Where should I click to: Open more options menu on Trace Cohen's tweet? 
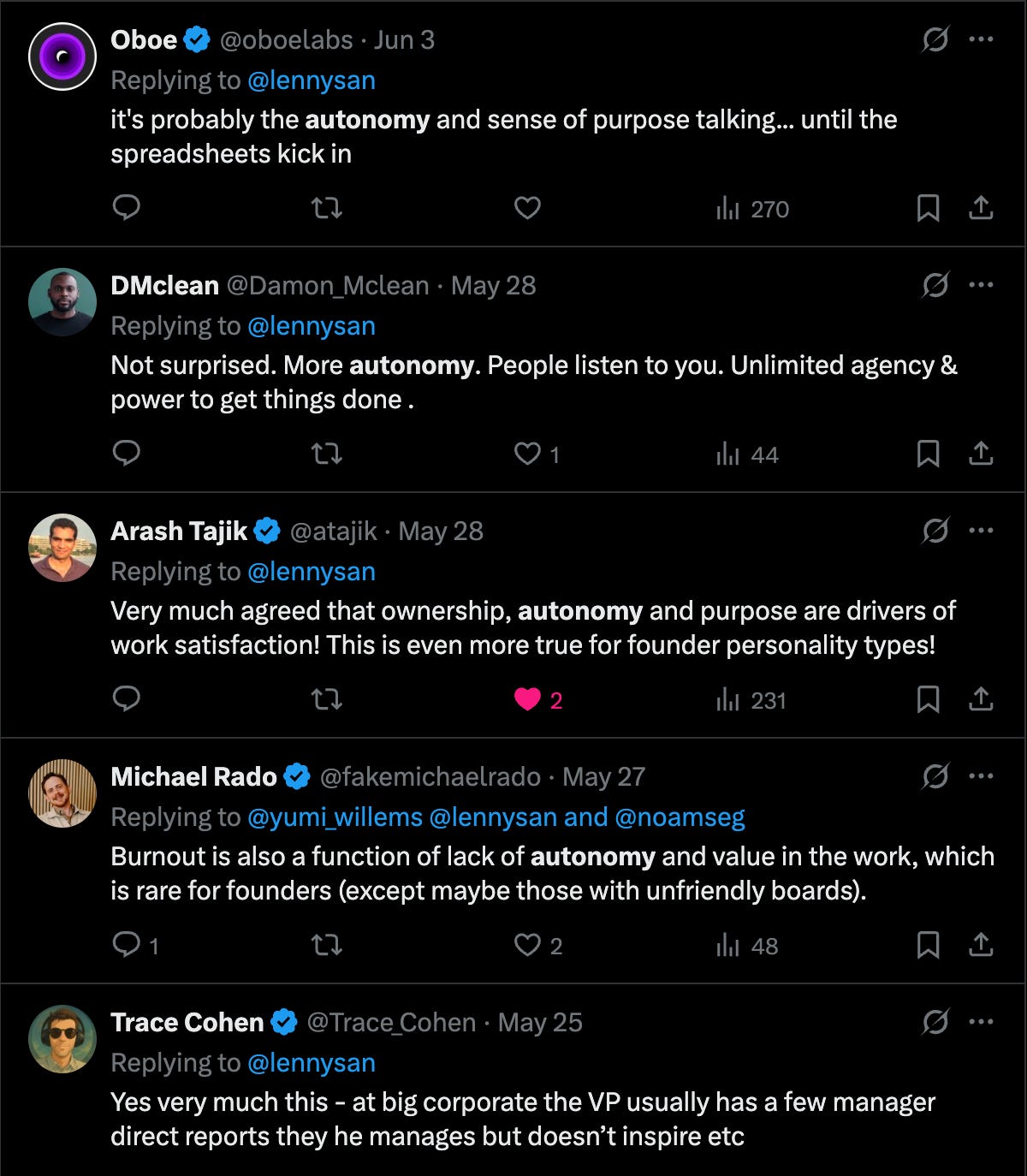(981, 1022)
